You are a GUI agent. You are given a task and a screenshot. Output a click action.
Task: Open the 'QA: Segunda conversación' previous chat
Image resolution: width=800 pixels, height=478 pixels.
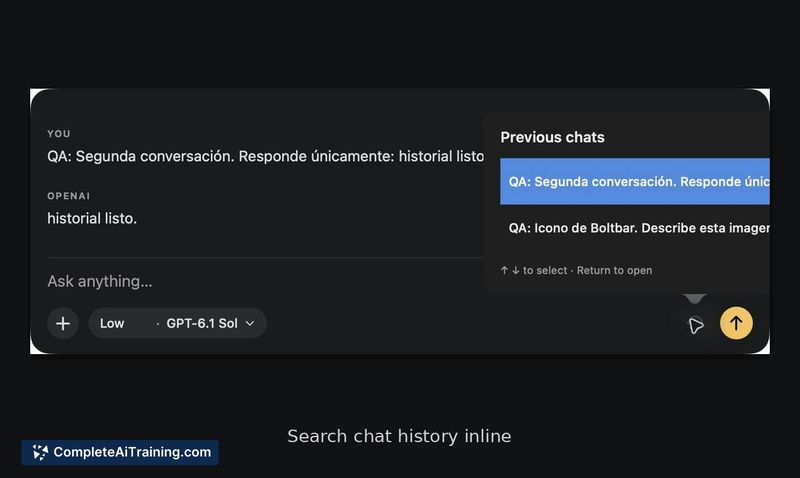pyautogui.click(x=635, y=182)
